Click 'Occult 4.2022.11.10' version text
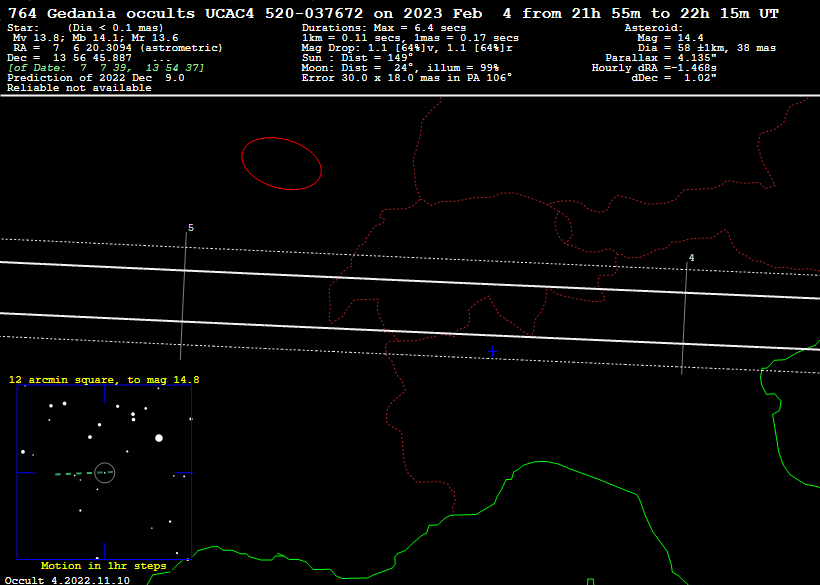Viewport: 820px width, 585px height. pos(67,580)
